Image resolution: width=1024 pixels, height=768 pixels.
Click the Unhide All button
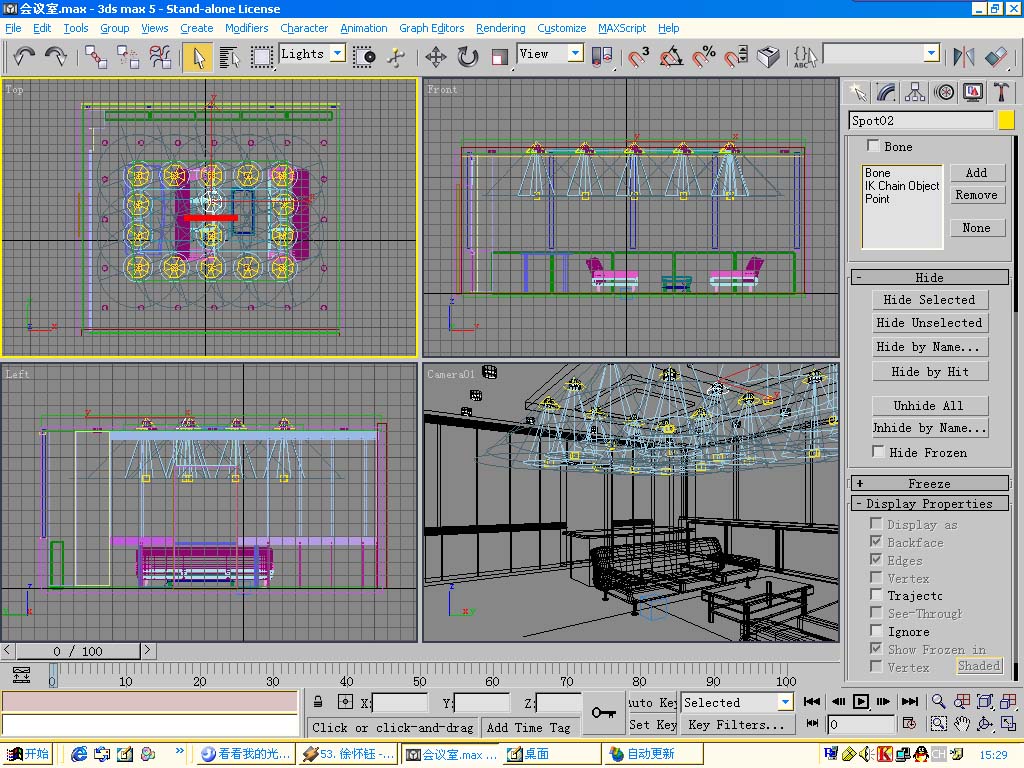(929, 405)
